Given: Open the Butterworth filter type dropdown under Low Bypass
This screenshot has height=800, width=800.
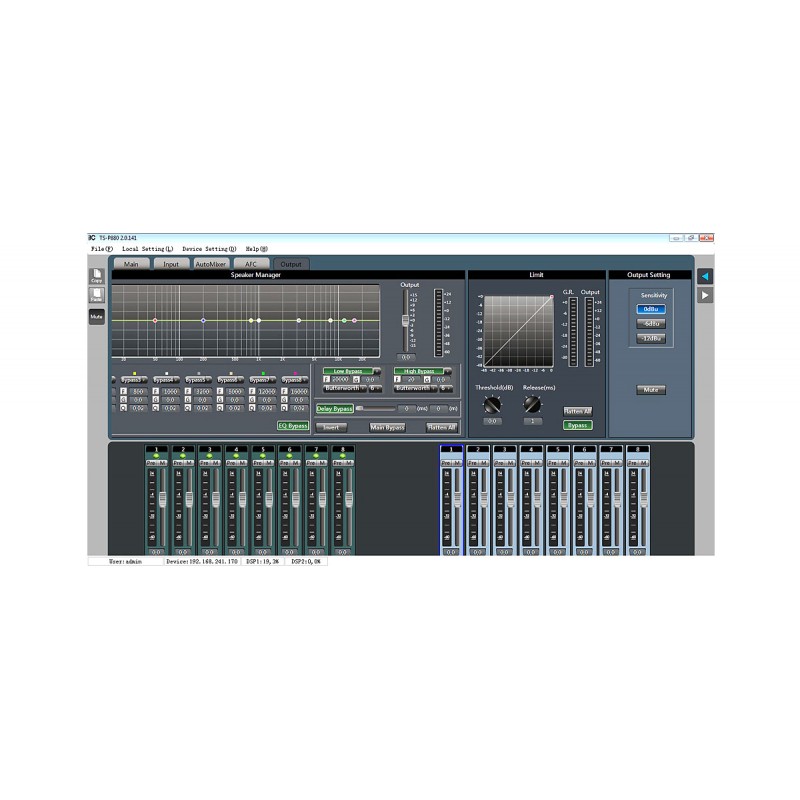Looking at the screenshot, I should (x=343, y=388).
